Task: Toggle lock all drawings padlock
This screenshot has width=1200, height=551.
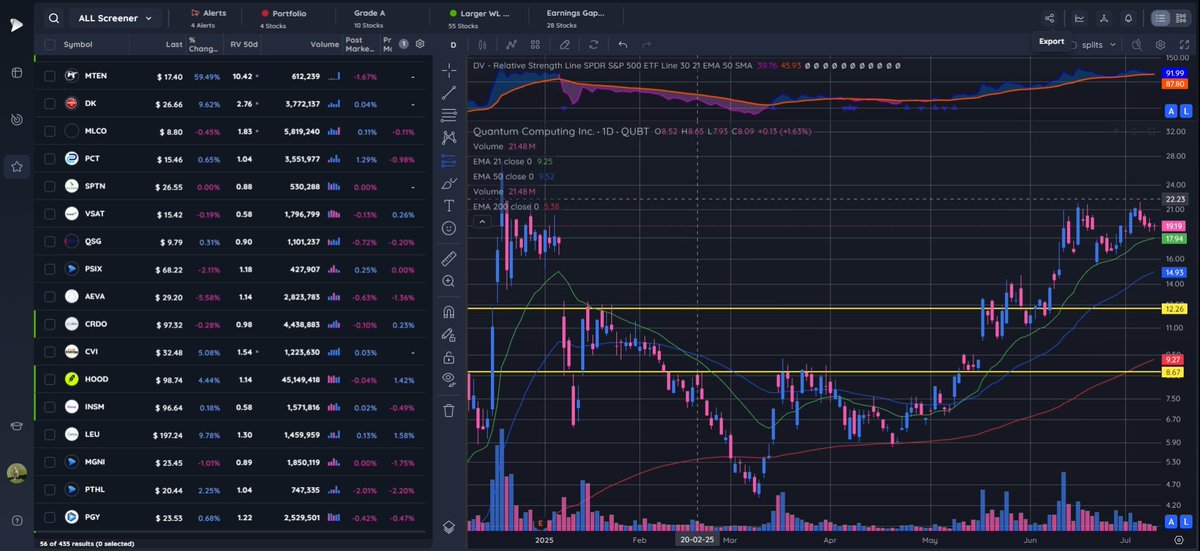Action: (449, 357)
